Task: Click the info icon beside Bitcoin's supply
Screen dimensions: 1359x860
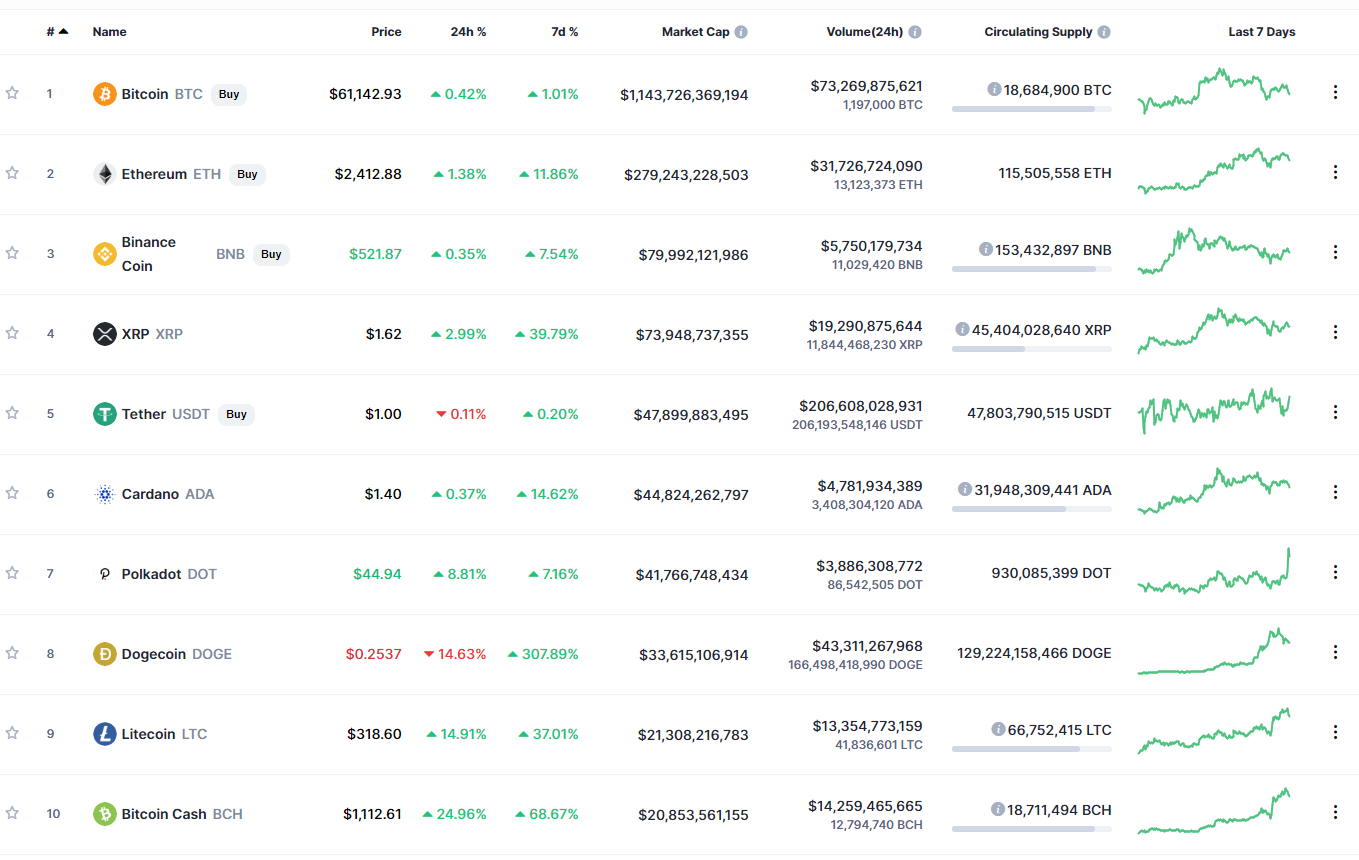Action: [x=994, y=89]
